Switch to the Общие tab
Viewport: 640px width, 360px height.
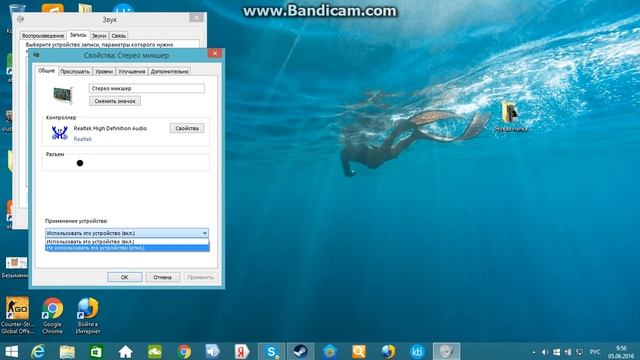point(46,71)
